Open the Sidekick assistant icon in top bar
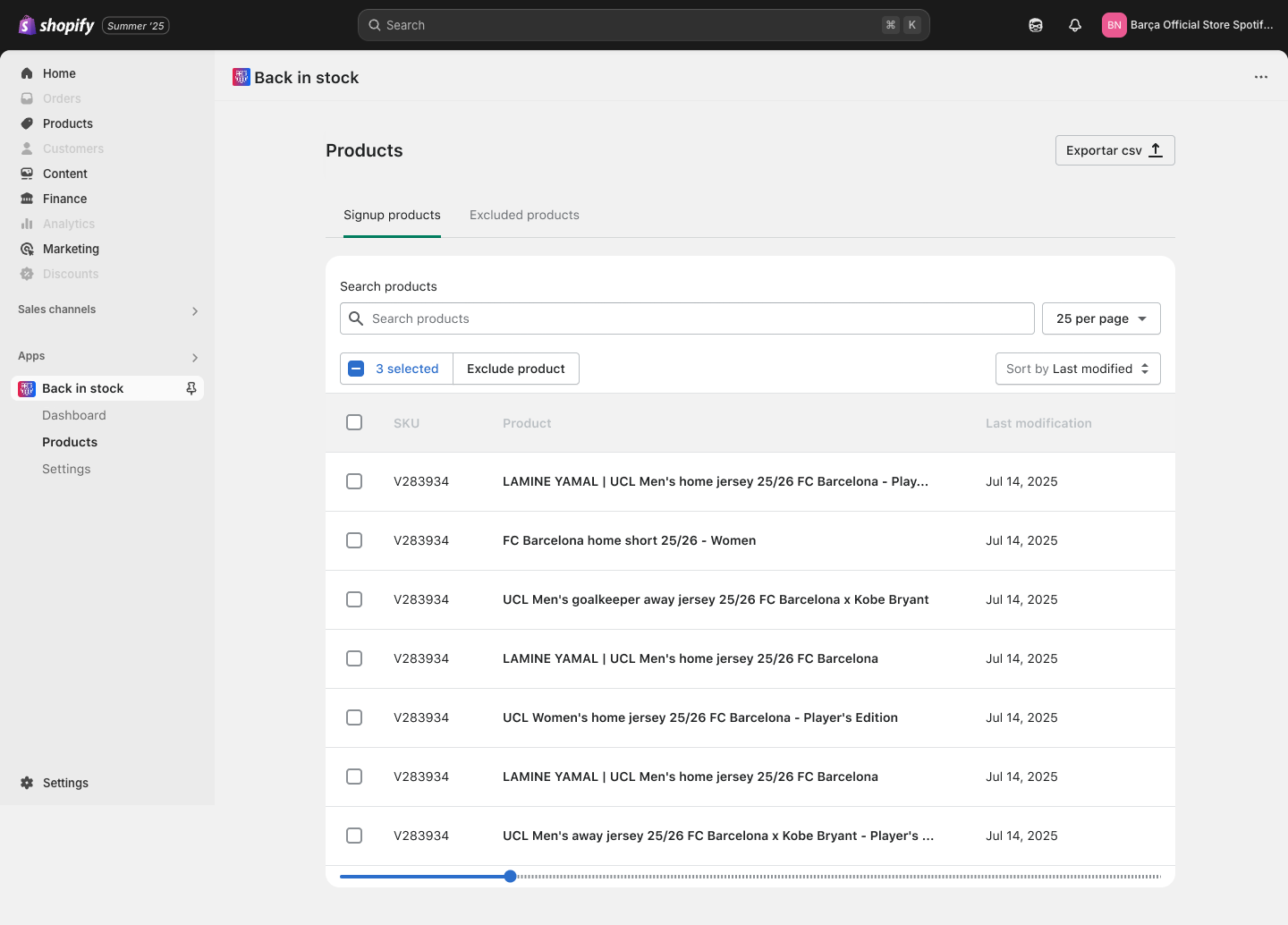1288x925 pixels. point(1036,25)
